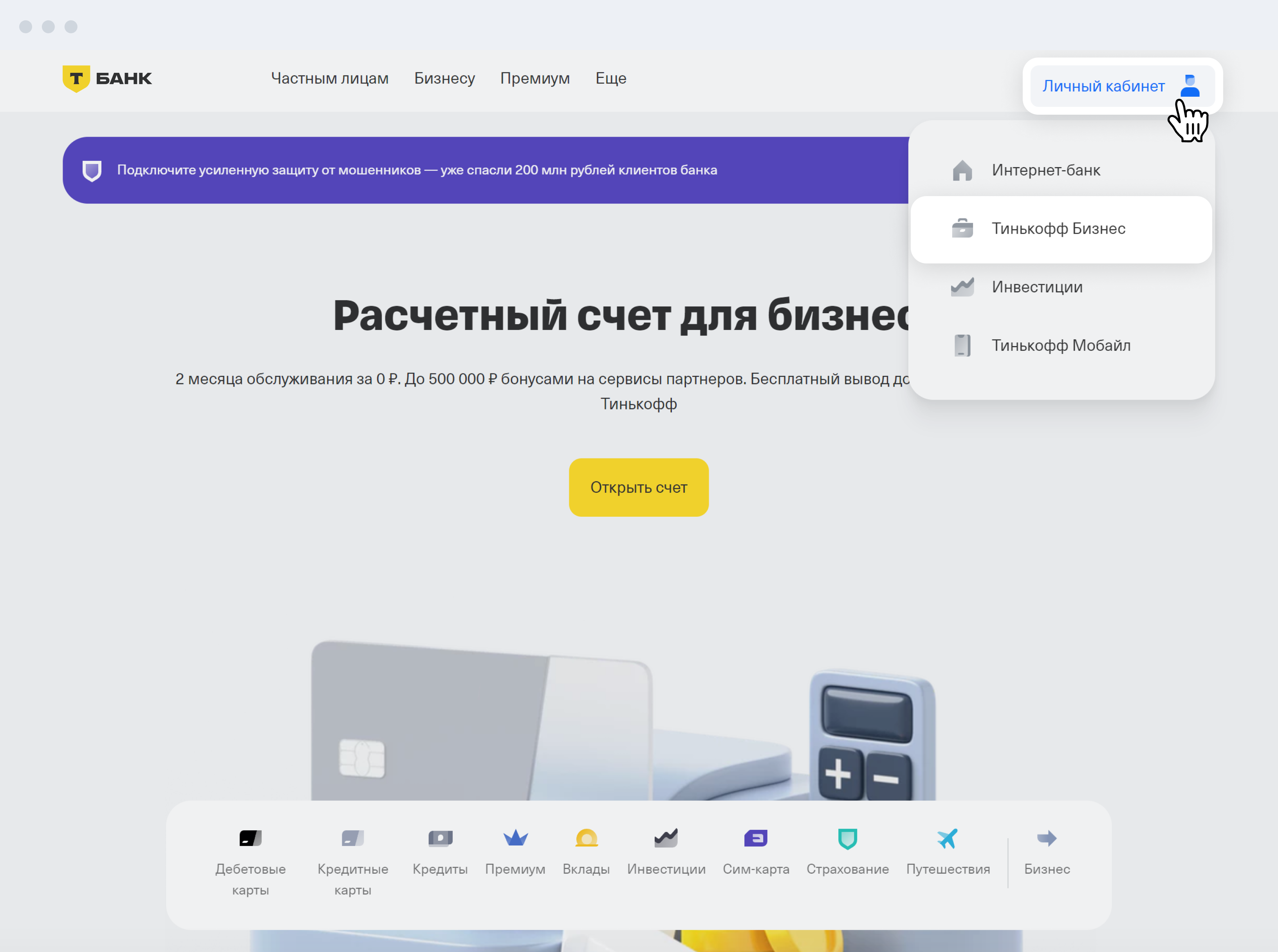Screen dimensions: 1278x952
Task: Click the black debit card icon
Action: 250,838
